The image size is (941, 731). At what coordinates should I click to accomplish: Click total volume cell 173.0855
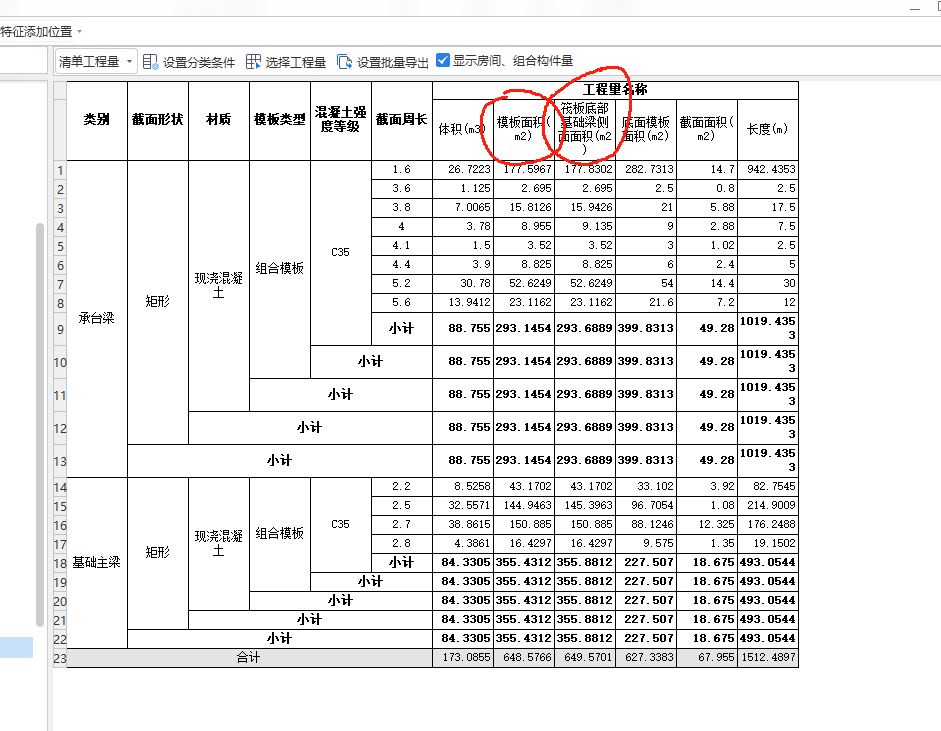click(x=463, y=658)
